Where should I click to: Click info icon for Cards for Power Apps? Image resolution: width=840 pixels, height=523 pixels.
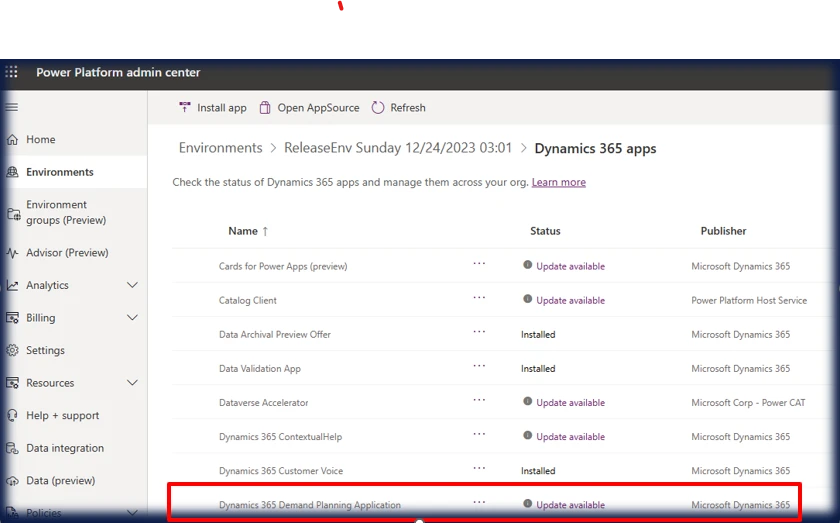coord(528,265)
